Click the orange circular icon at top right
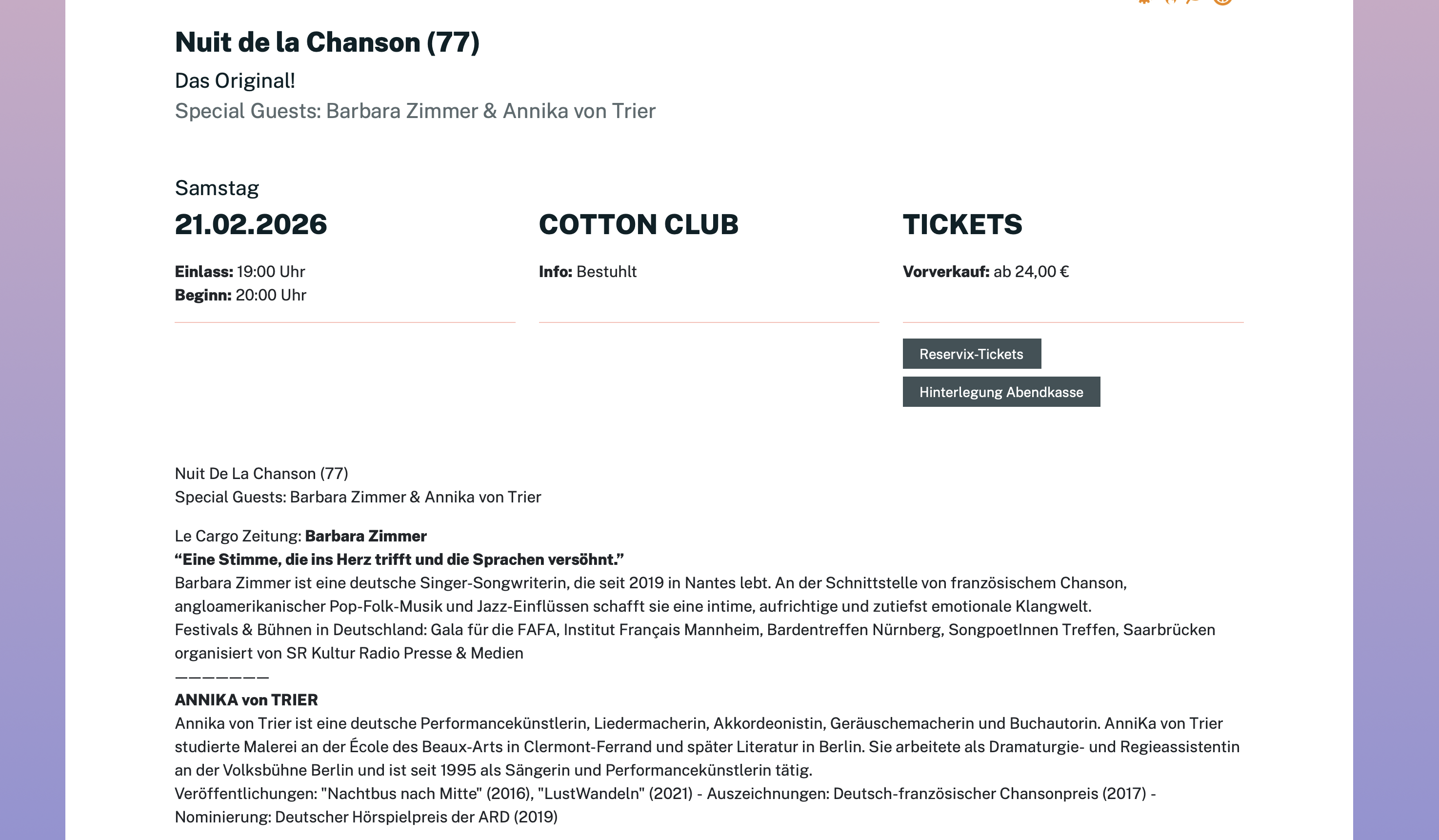 (1222, 2)
